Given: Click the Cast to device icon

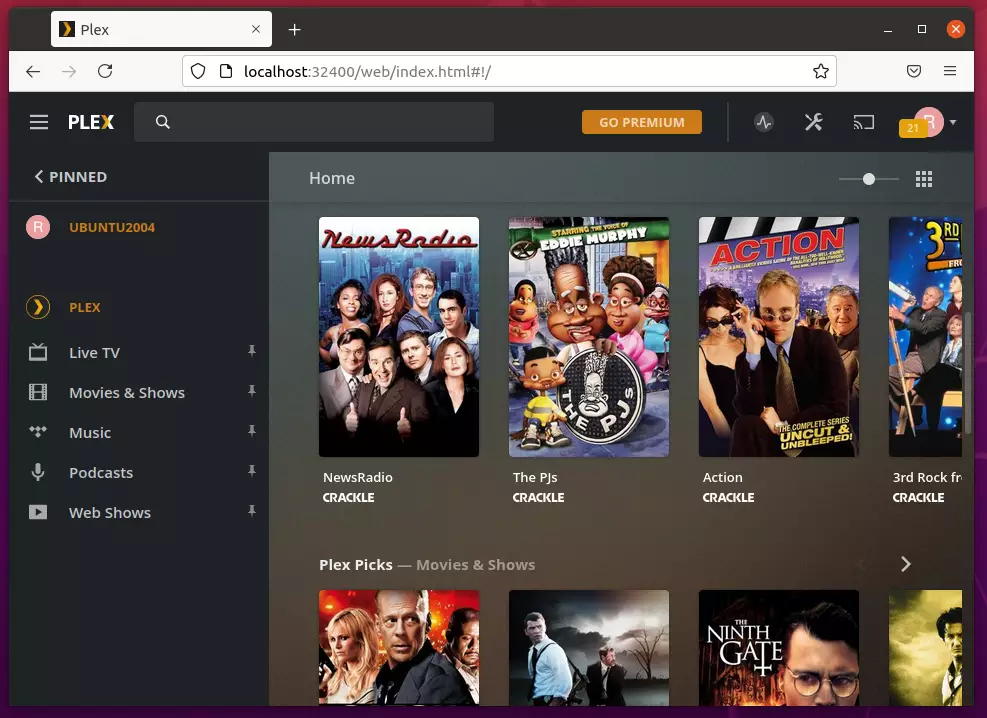Looking at the screenshot, I should coord(864,122).
